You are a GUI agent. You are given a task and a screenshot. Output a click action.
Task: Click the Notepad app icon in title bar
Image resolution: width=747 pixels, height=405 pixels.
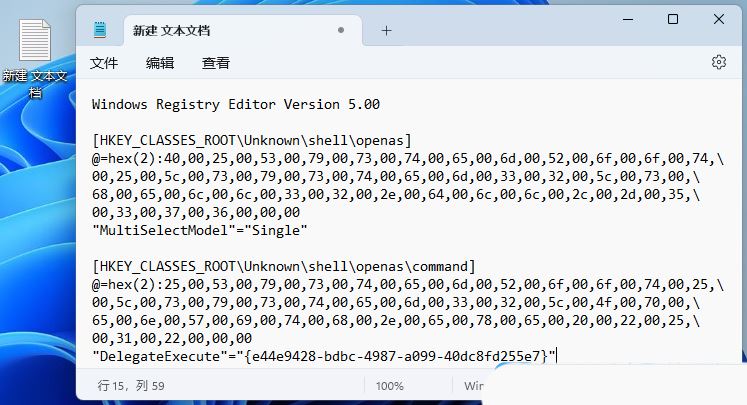point(100,30)
